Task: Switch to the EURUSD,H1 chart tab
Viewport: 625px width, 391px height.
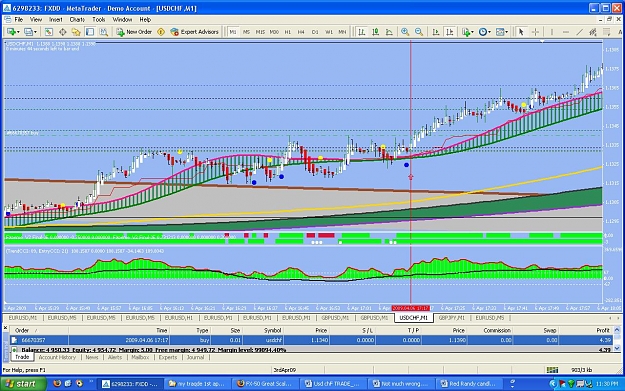Action: tap(179, 318)
